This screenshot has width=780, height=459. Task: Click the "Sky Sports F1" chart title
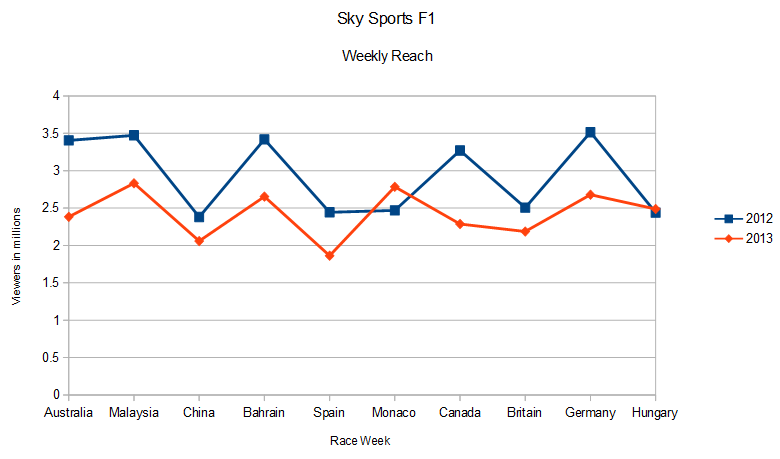pyautogui.click(x=387, y=18)
